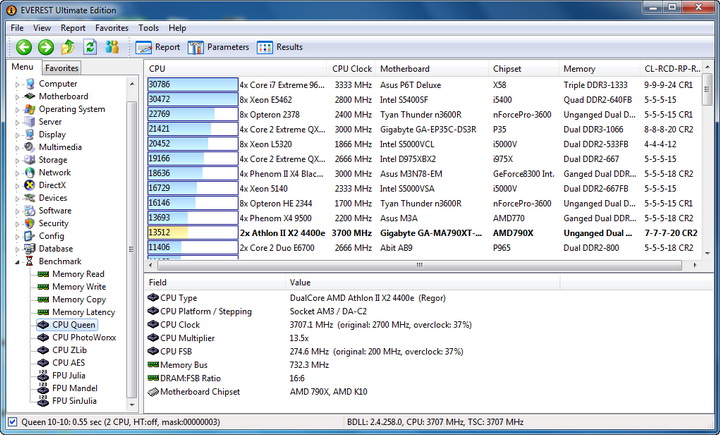720x435 pixels.
Task: Open Parameters from the toolbar
Action: tap(218, 47)
